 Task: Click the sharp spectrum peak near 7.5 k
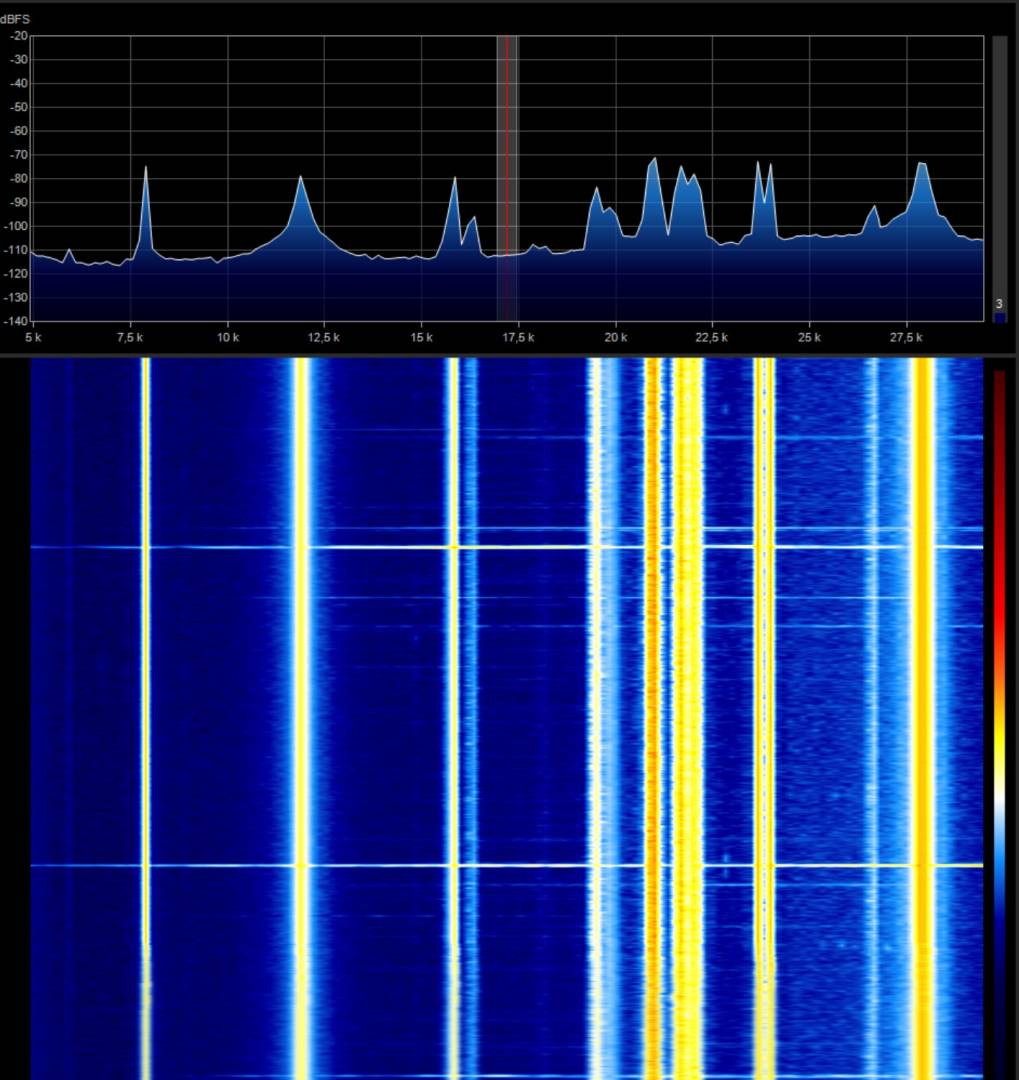coord(146,170)
